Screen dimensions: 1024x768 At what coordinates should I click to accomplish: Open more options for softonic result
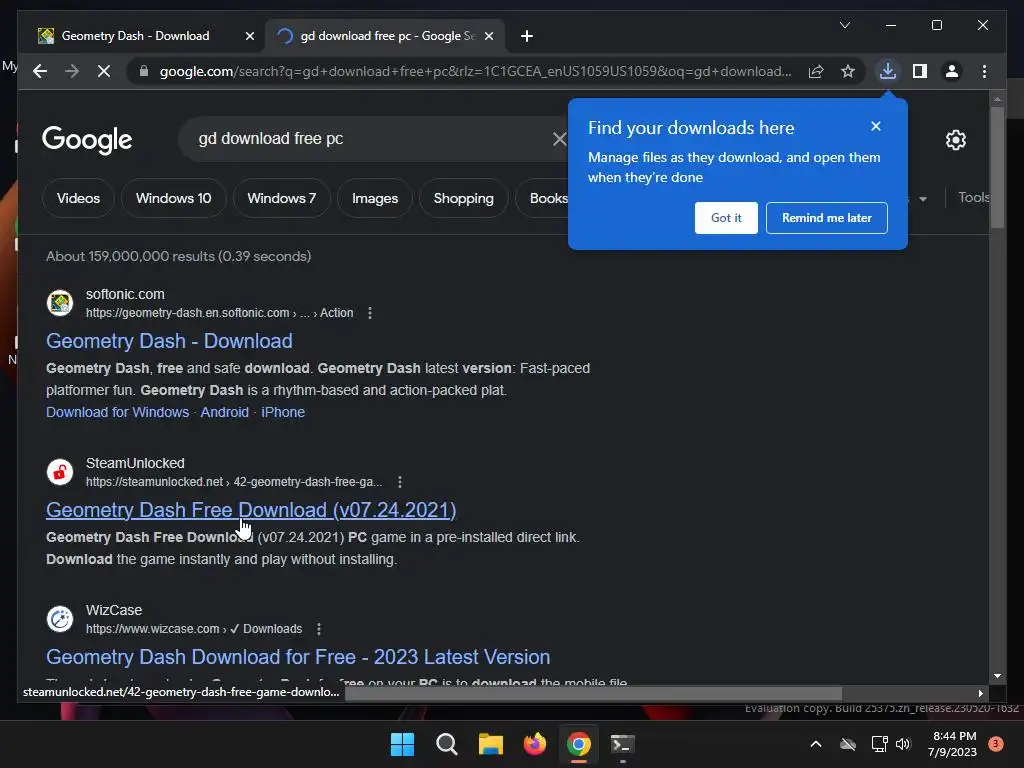pos(370,313)
